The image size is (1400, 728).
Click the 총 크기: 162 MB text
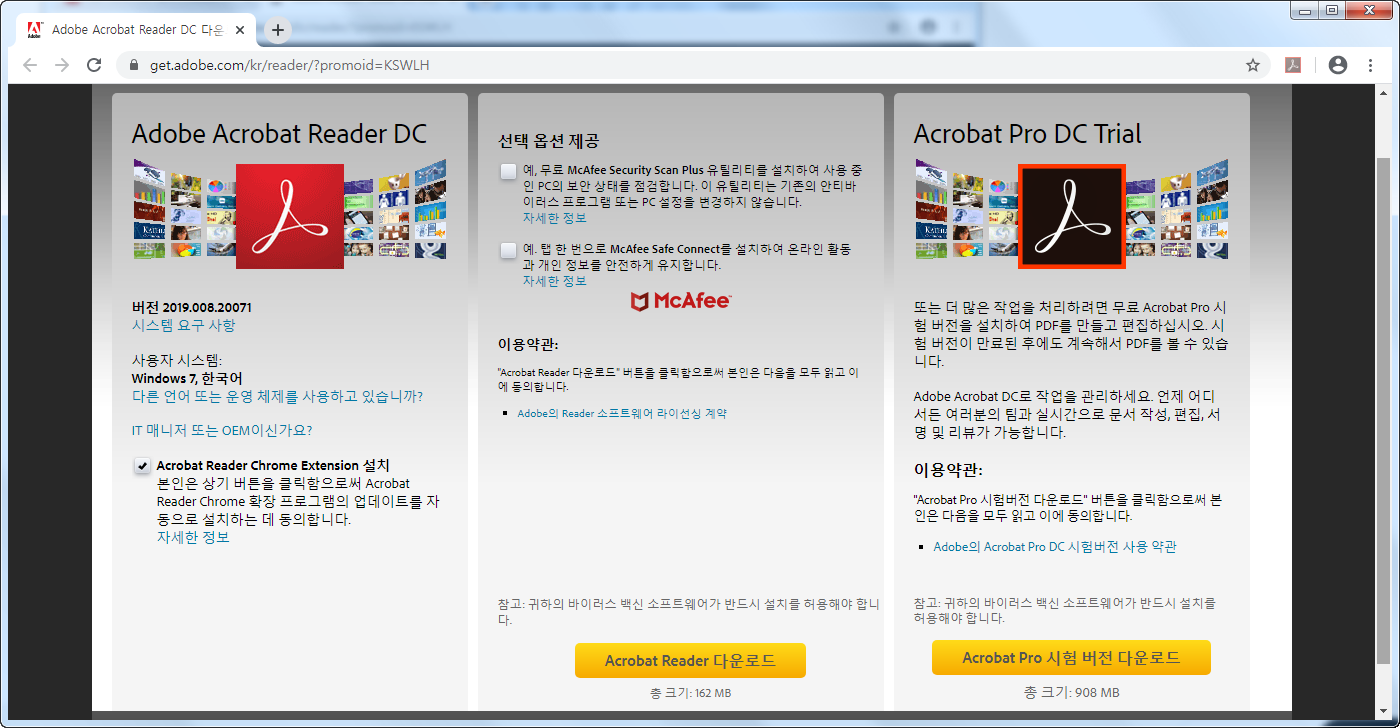click(x=690, y=693)
